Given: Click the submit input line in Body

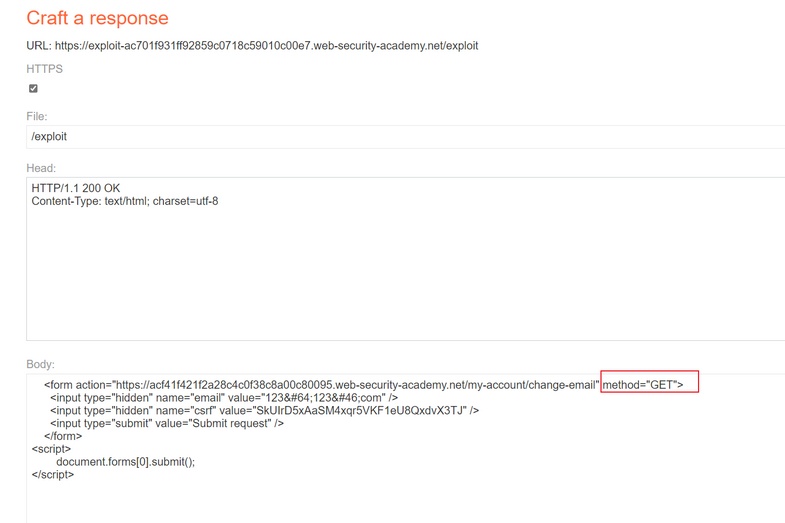Looking at the screenshot, I should [167, 423].
